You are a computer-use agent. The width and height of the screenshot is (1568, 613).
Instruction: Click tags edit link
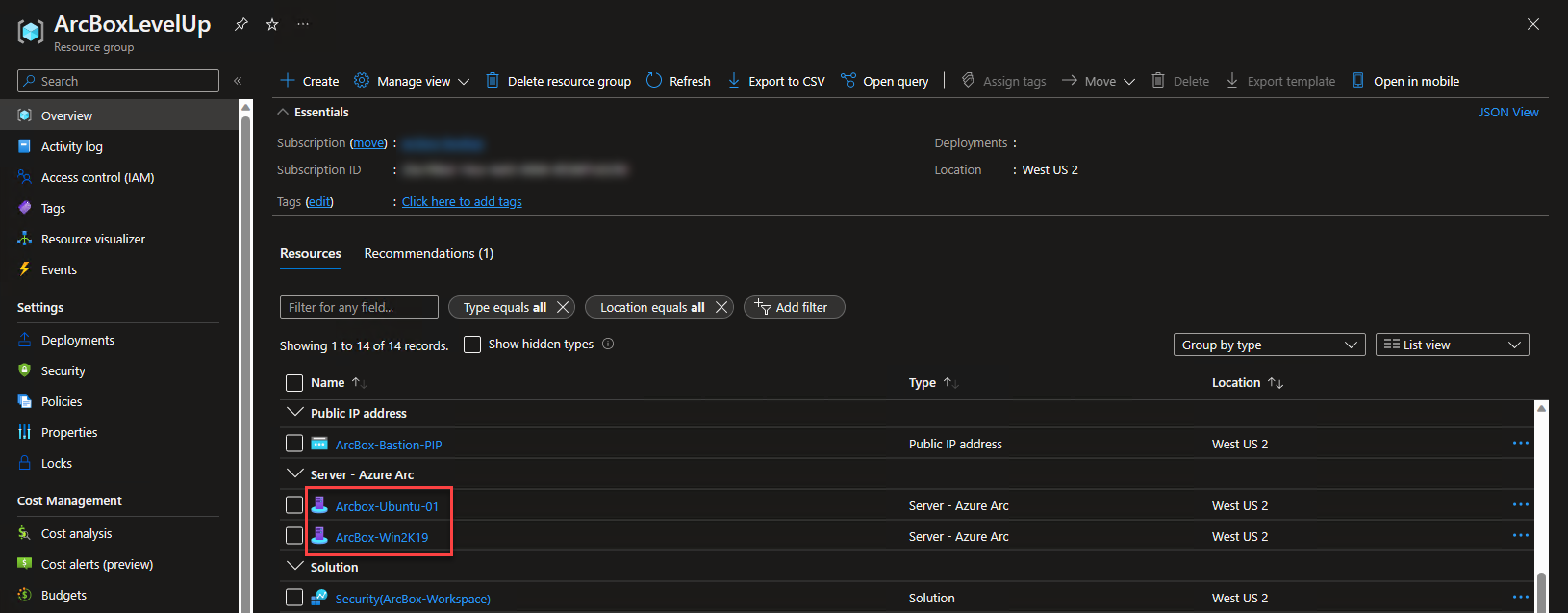coord(319,201)
